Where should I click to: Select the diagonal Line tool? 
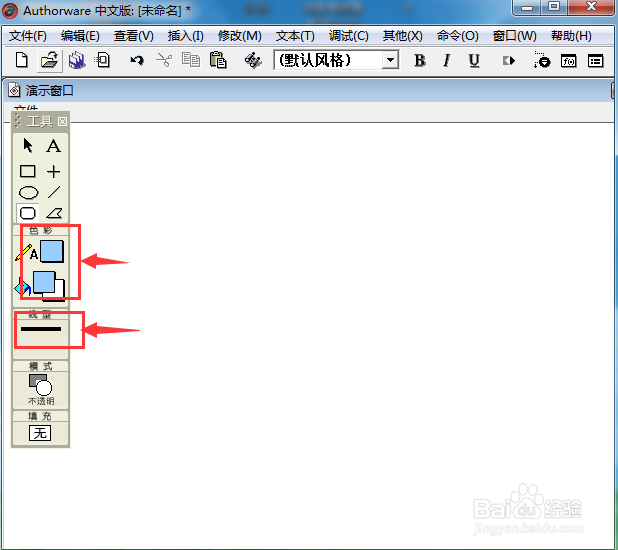point(54,192)
